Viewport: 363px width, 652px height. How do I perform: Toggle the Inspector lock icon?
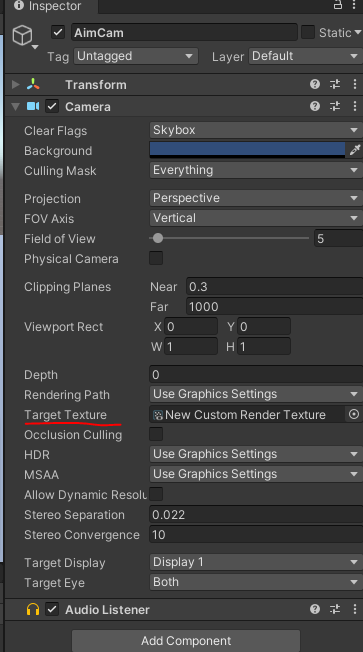pos(338,5)
